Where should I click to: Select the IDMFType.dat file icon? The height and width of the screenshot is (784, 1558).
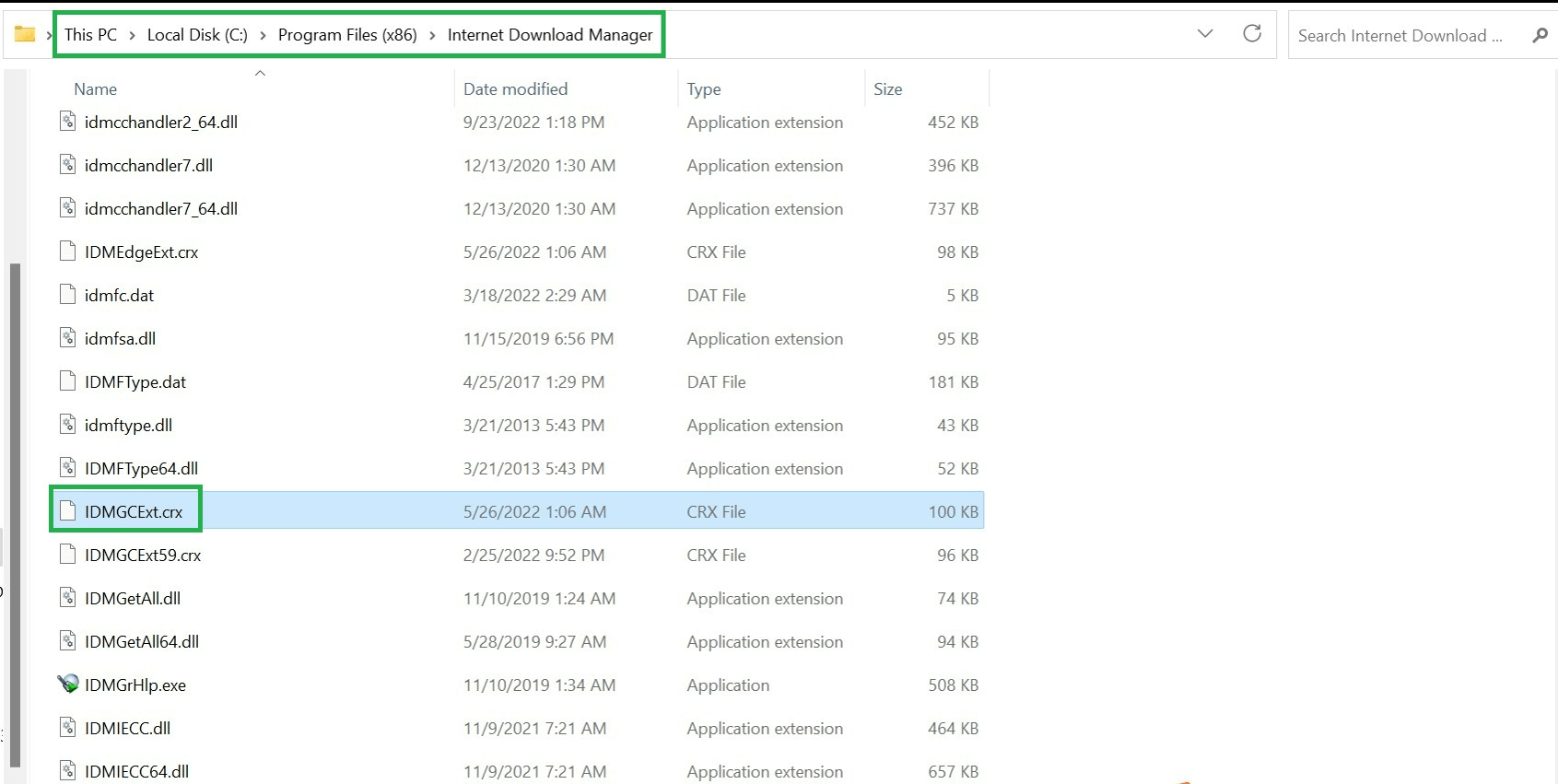(x=67, y=381)
